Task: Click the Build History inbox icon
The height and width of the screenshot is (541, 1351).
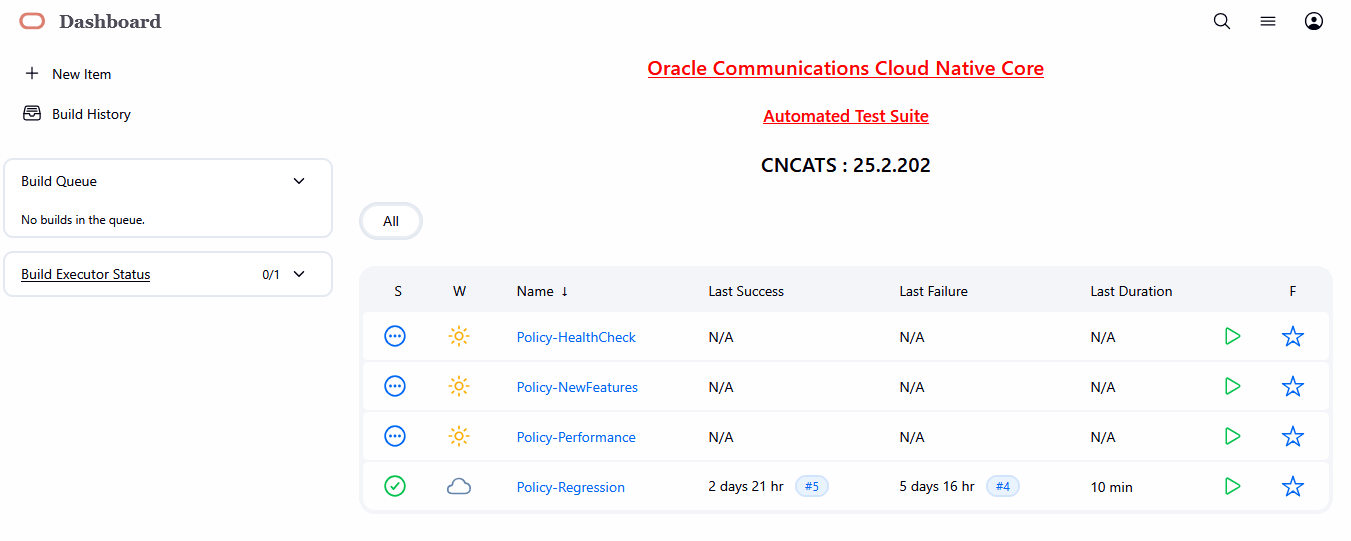Action: point(32,113)
